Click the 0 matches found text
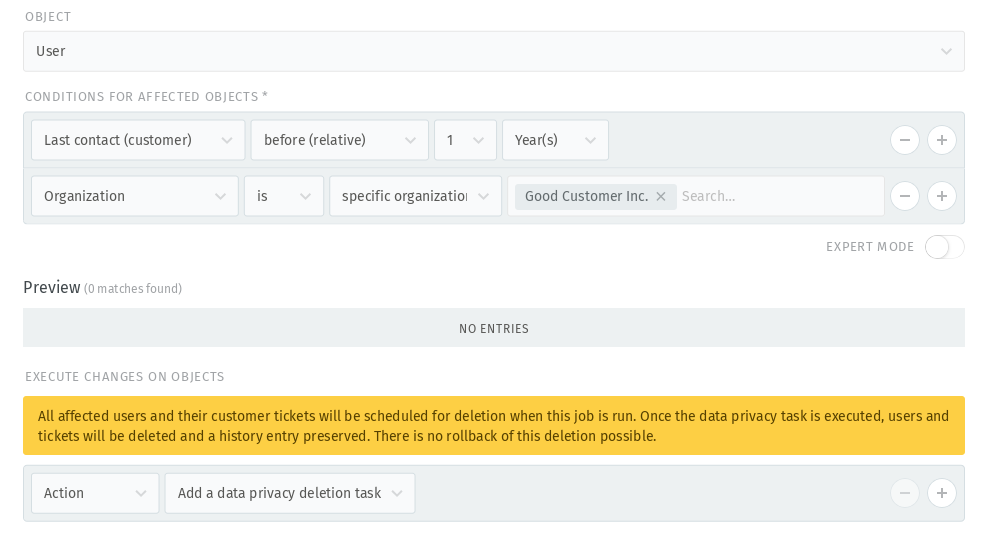The image size is (987, 538). 133,289
